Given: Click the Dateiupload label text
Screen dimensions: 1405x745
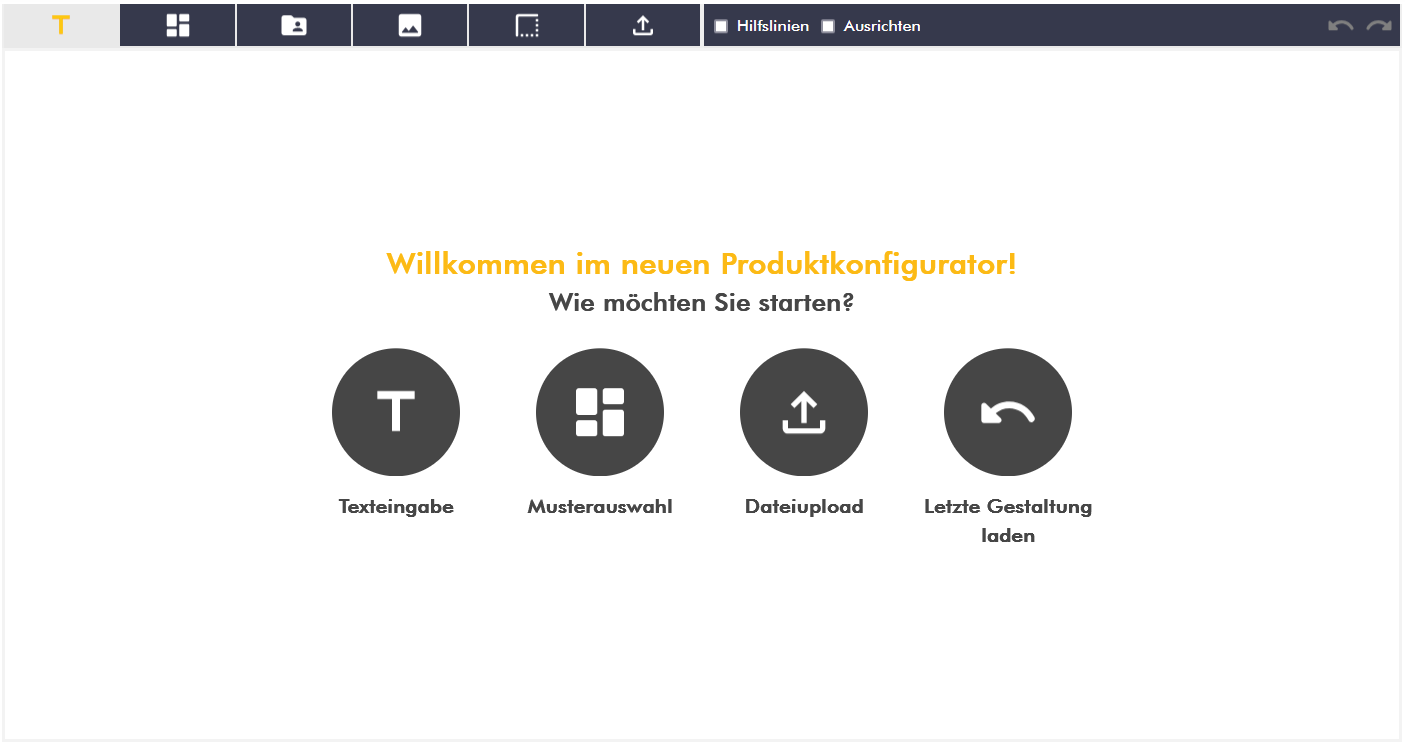Looking at the screenshot, I should coord(804,506).
